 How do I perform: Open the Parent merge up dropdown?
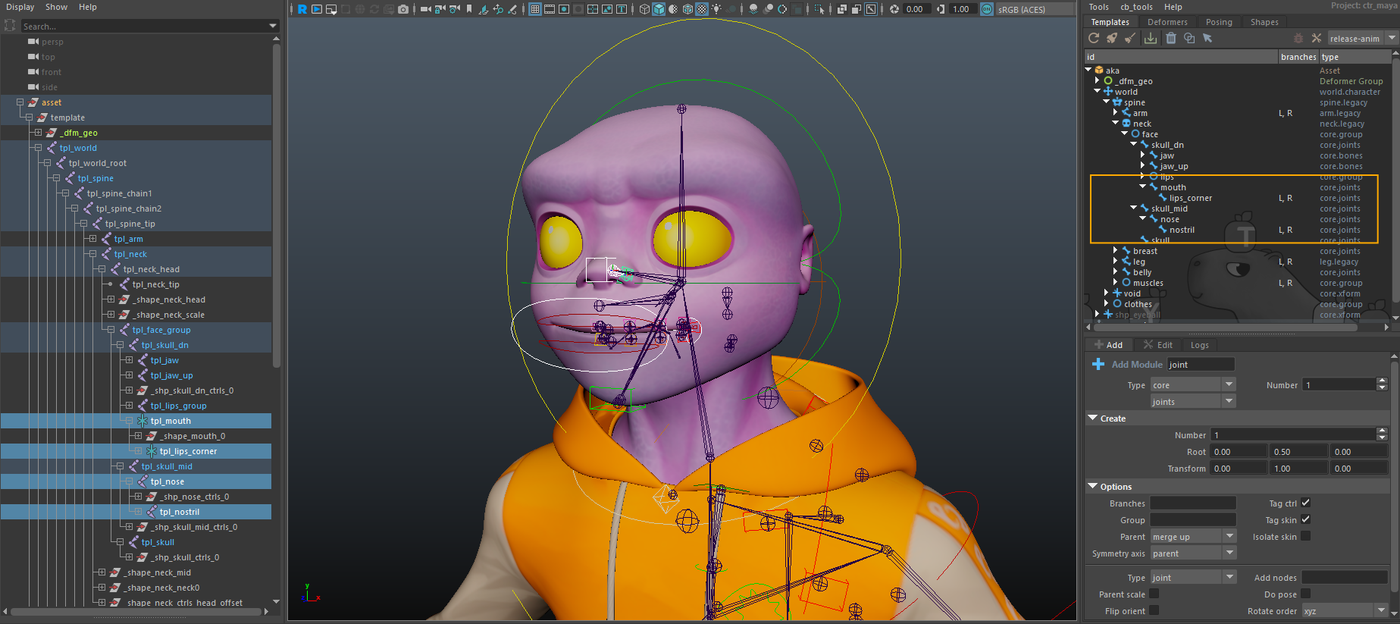point(1193,536)
